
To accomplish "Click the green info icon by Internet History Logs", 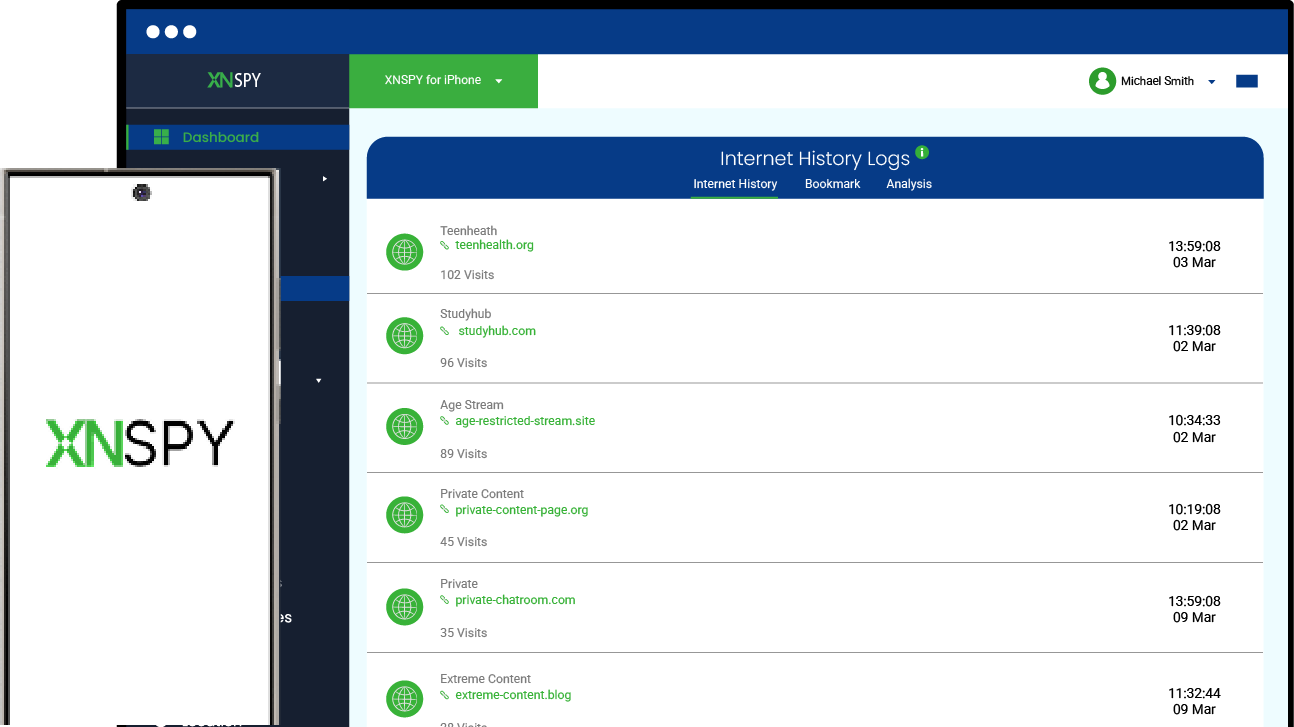I will click(x=922, y=153).
